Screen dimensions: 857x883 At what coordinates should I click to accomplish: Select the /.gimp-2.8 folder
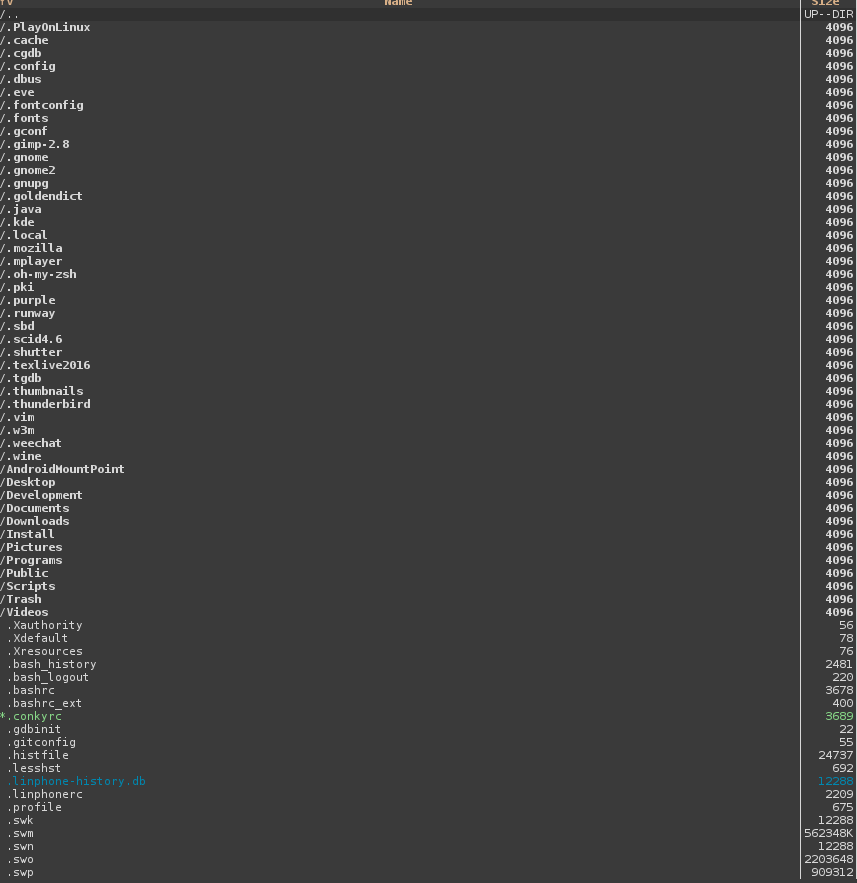[36, 145]
